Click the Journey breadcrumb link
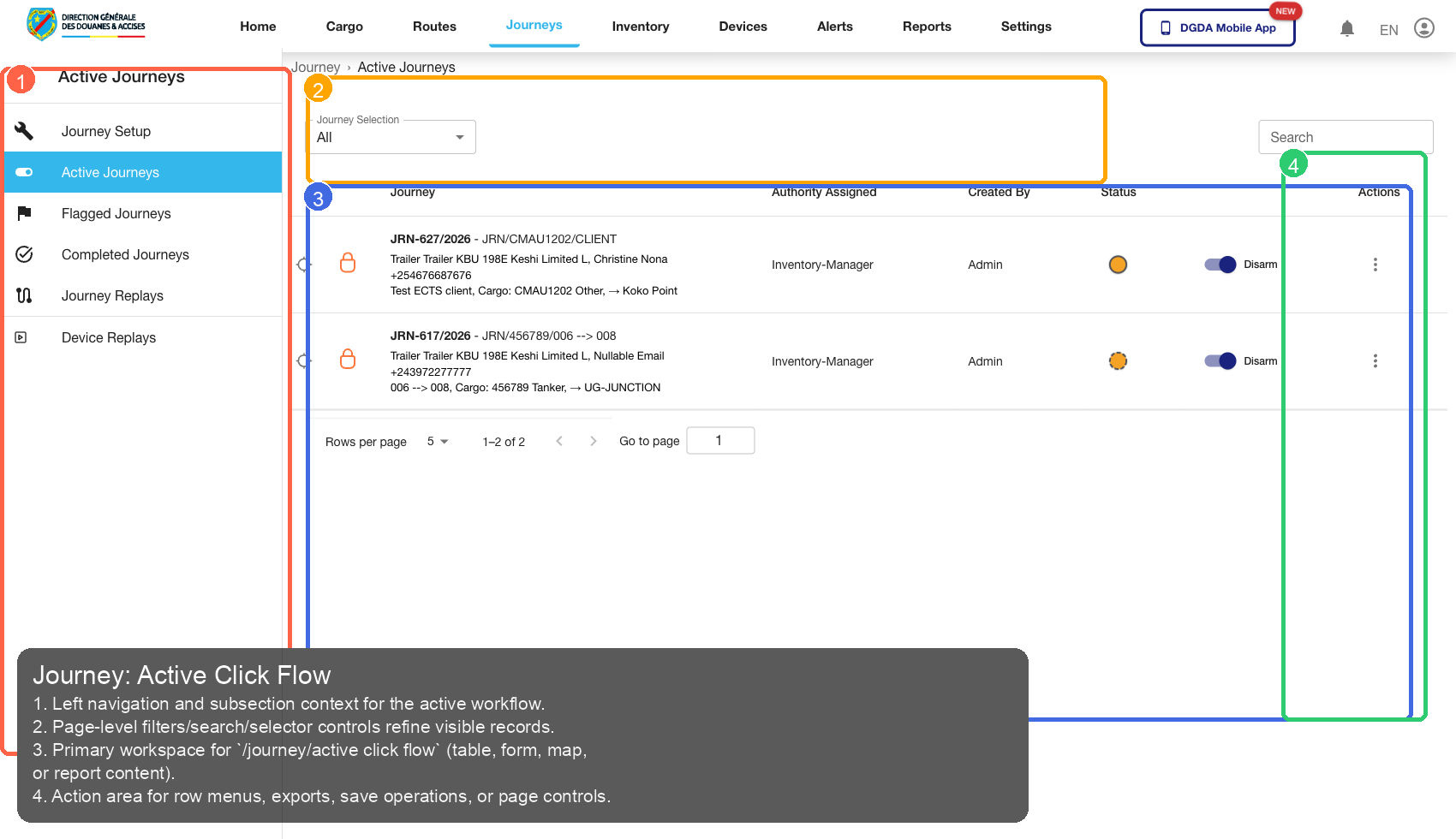Image resolution: width=1456 pixels, height=839 pixels. (316, 67)
